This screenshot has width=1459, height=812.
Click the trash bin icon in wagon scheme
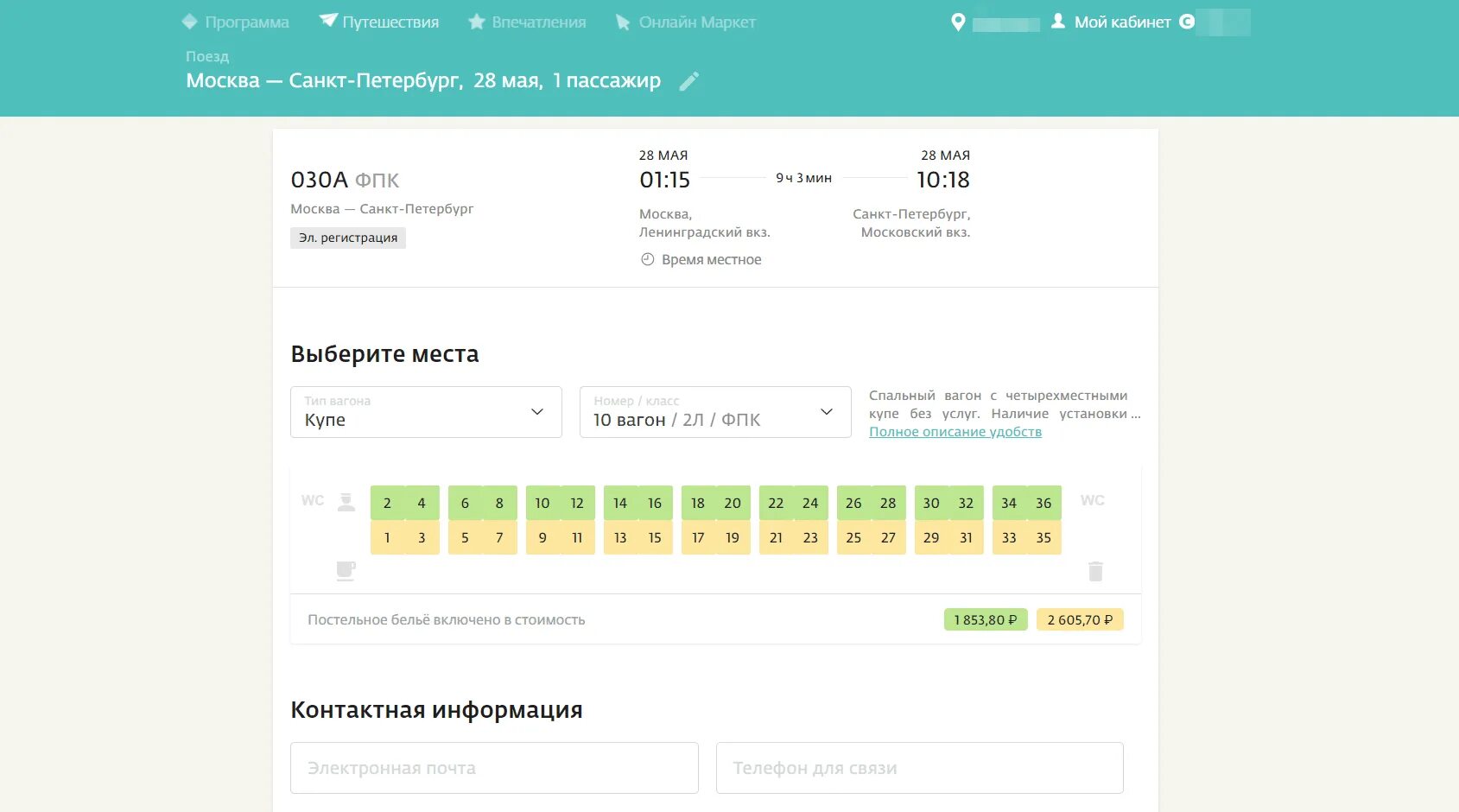1095,571
